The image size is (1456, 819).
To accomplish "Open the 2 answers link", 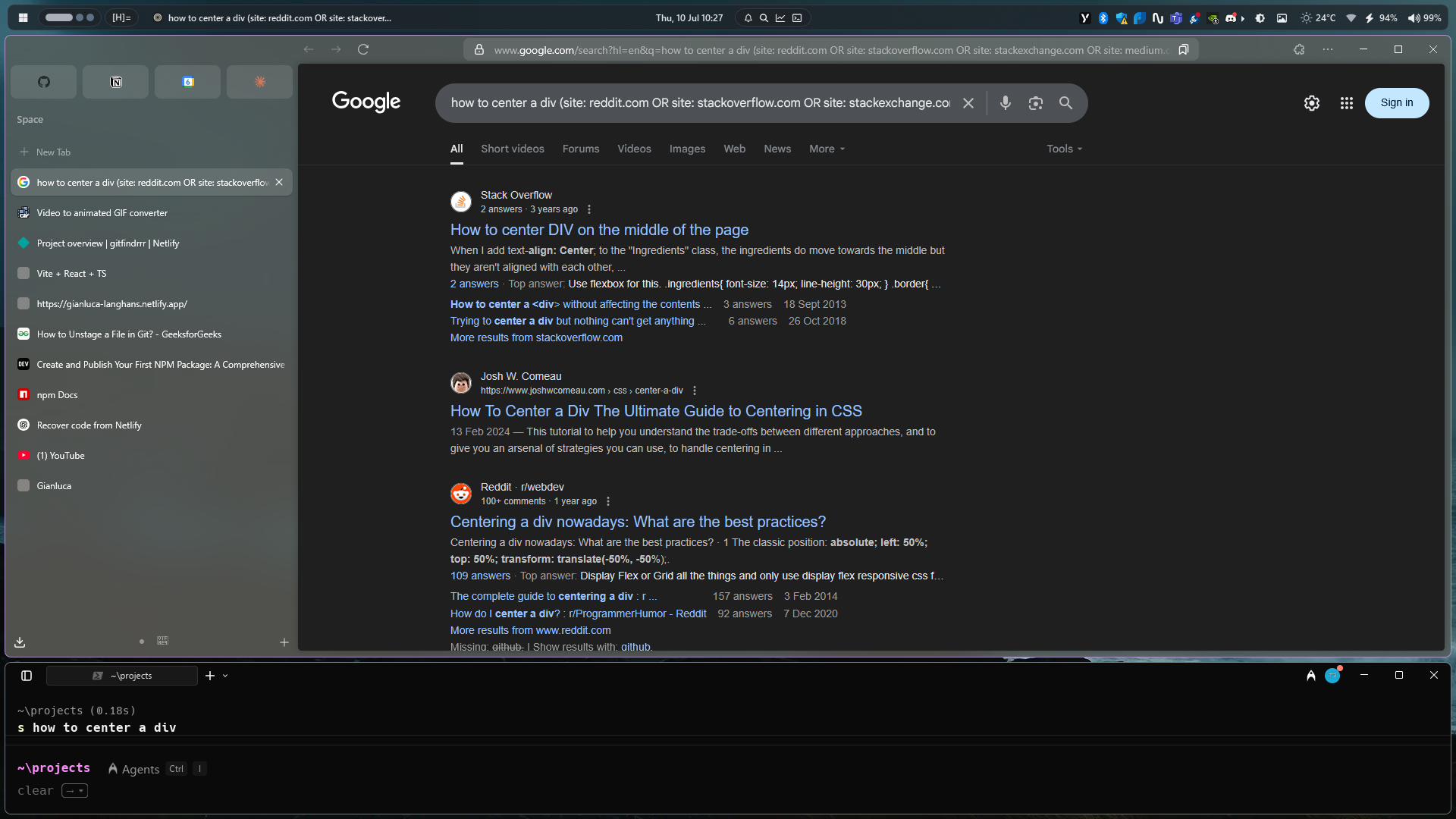I will (x=474, y=284).
